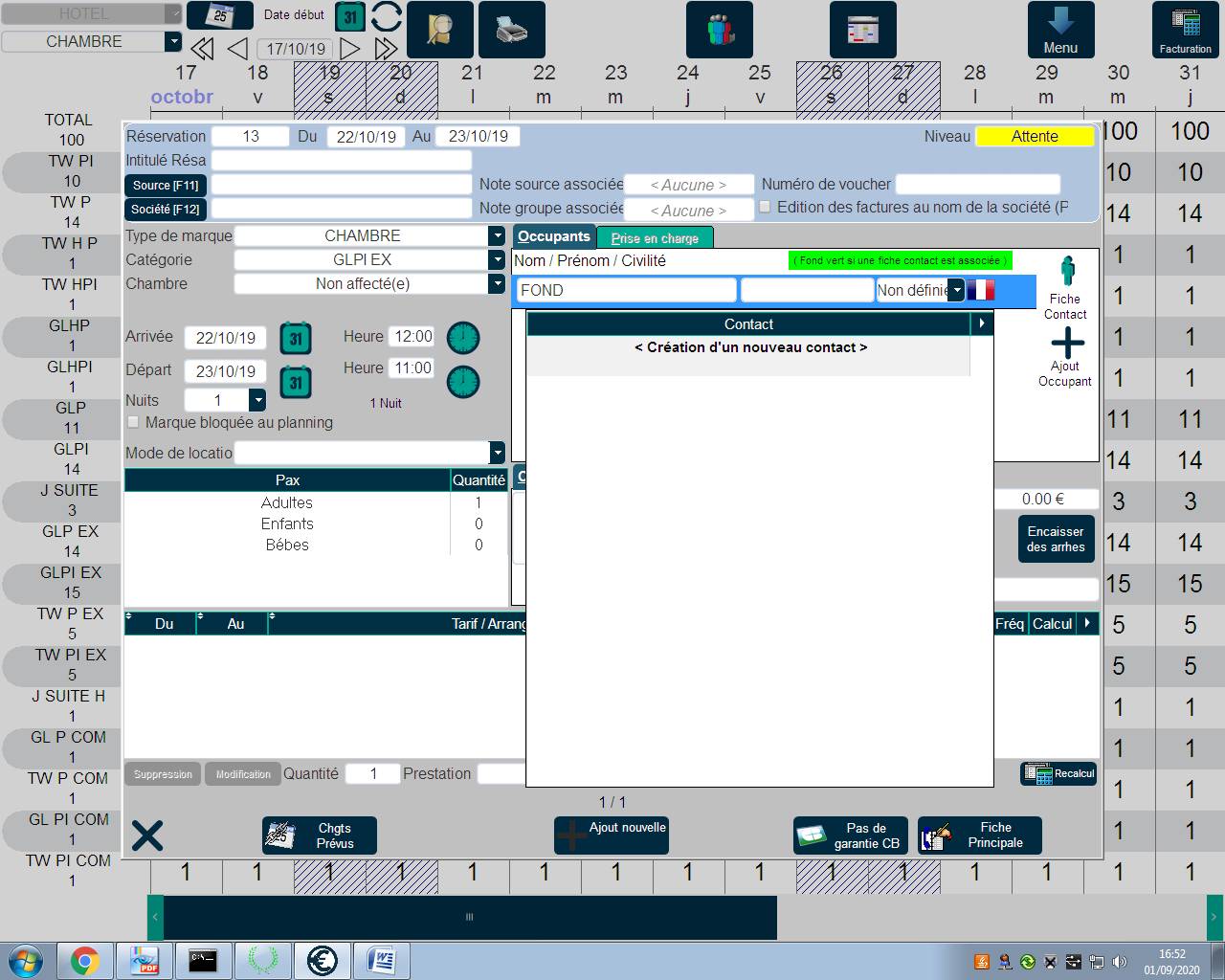Expand the Nuits count dropdown

pos(256,400)
